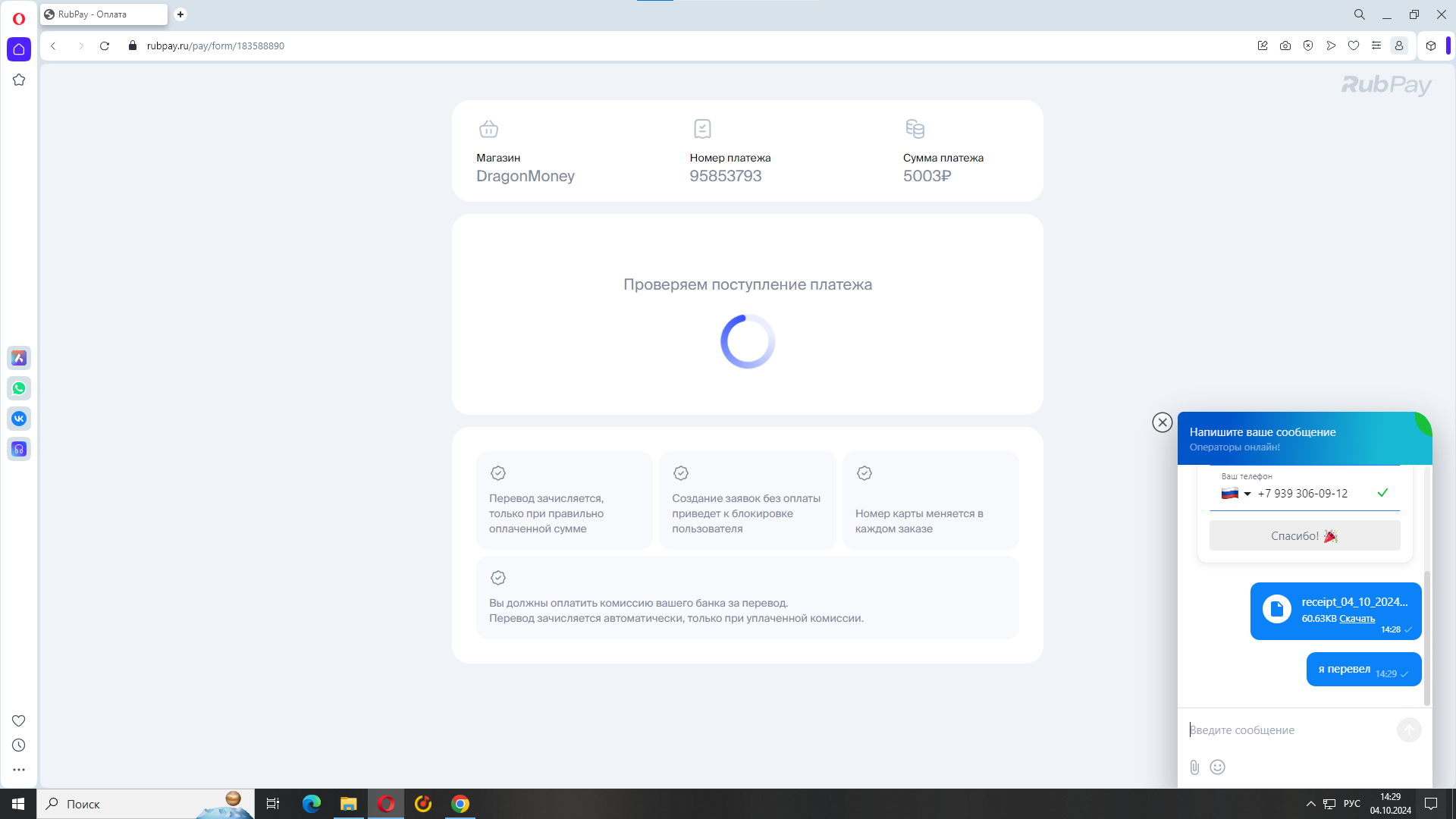Open the country flag dropdown for phone

(x=1236, y=494)
